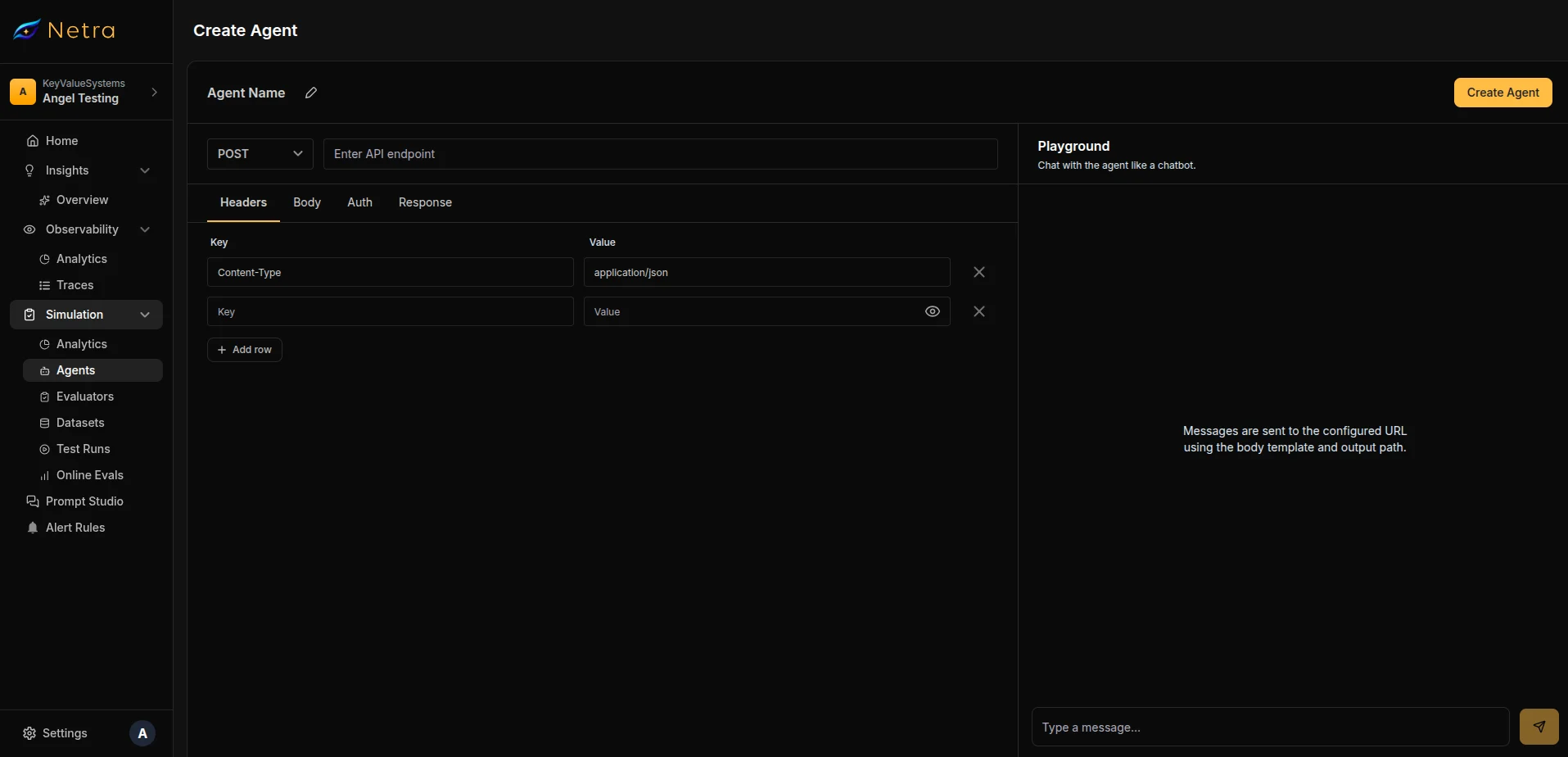Collapse the Insights chevron
Screen dimensions: 1568x757
pyautogui.click(x=145, y=170)
